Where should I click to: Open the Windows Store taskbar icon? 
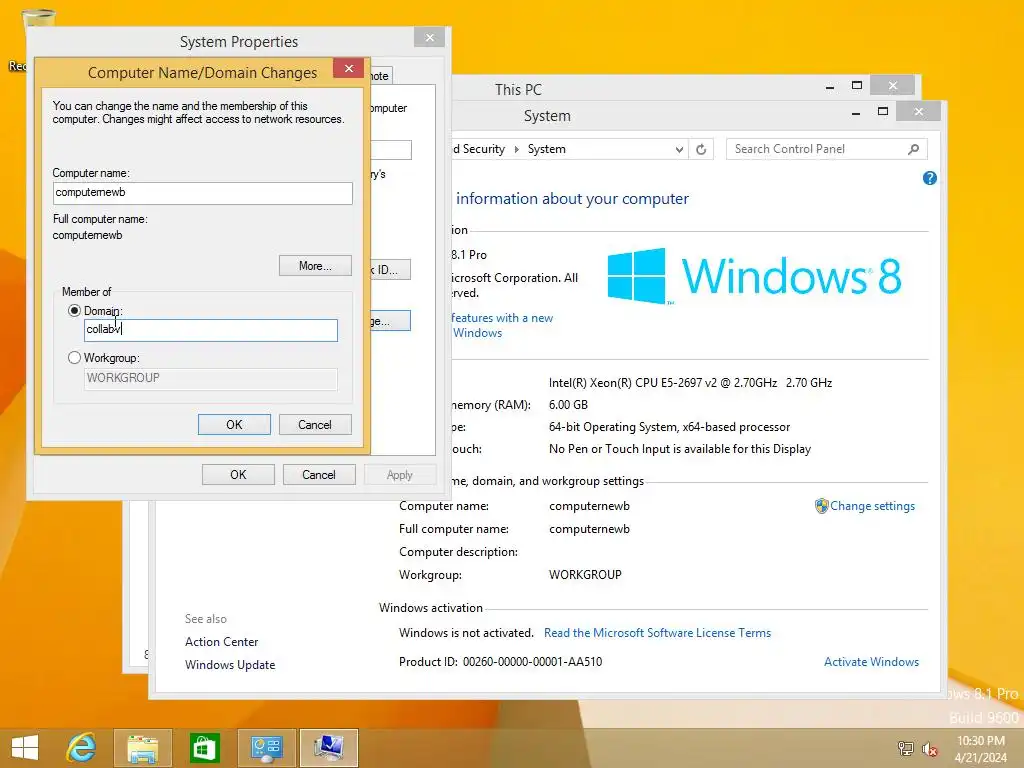[204, 748]
